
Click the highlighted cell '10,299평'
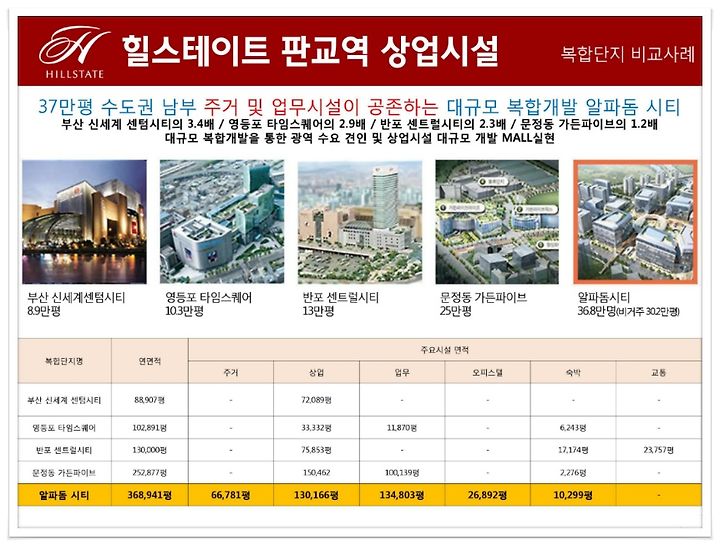[573, 495]
